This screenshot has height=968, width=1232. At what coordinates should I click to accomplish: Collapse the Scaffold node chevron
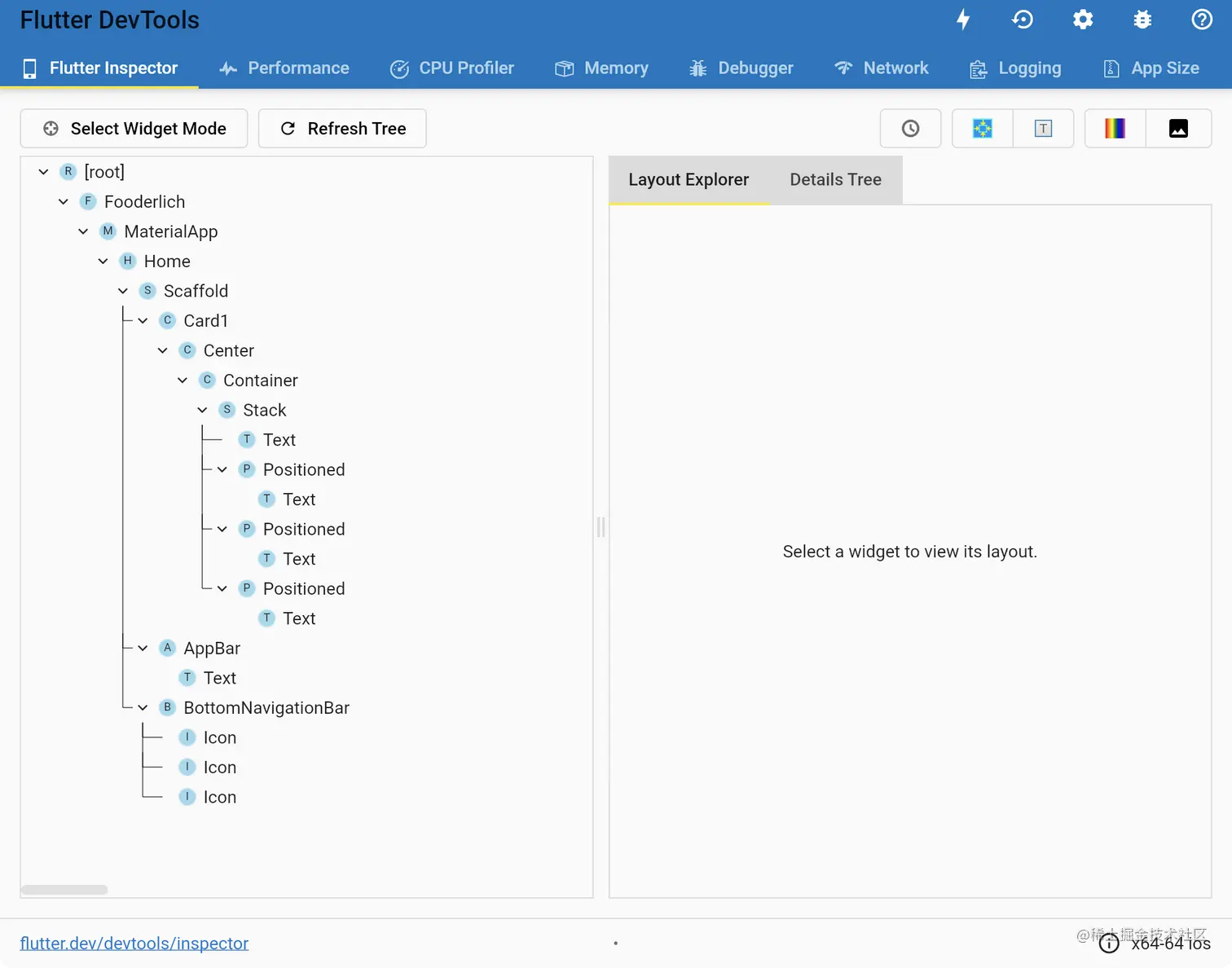[123, 291]
